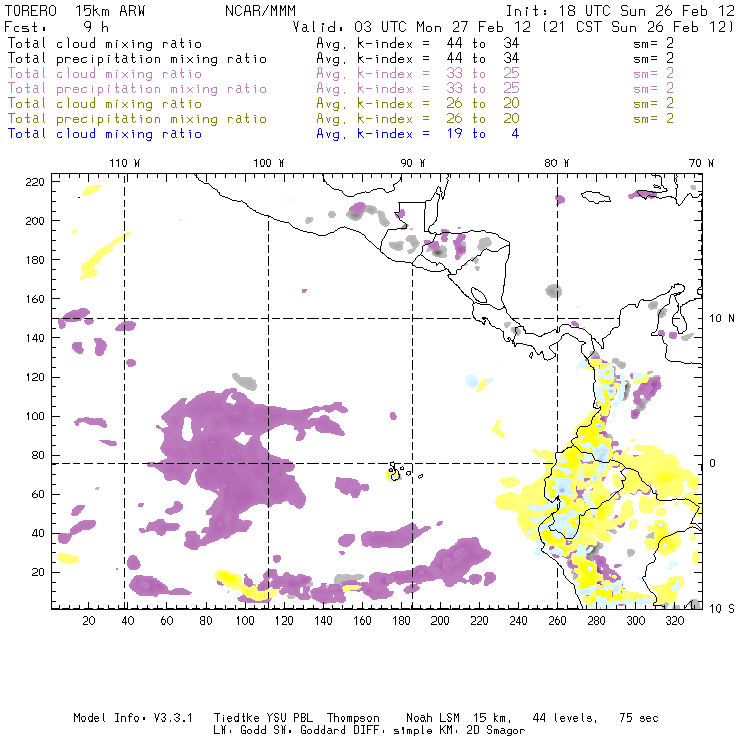Select the "160" y-axis tick label

[34, 299]
